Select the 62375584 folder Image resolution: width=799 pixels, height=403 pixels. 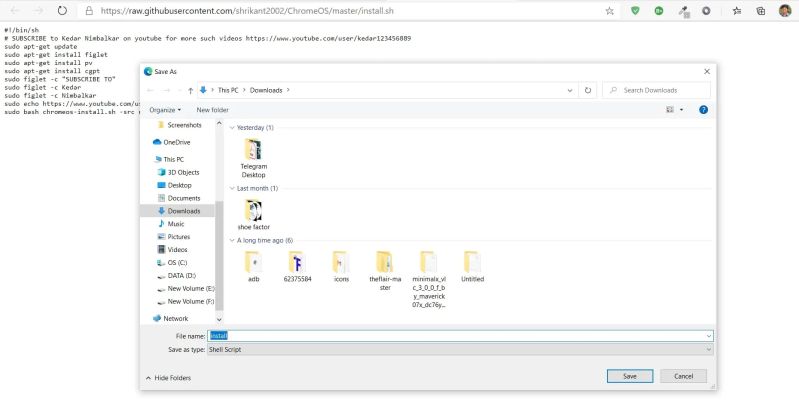tap(297, 266)
